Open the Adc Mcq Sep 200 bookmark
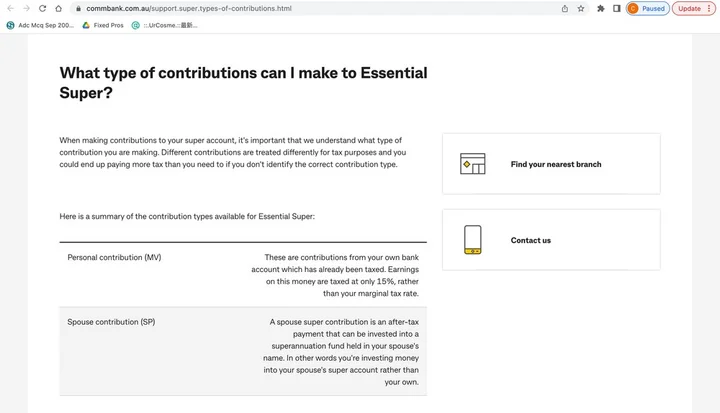This screenshot has height=413, width=720. pos(40,25)
